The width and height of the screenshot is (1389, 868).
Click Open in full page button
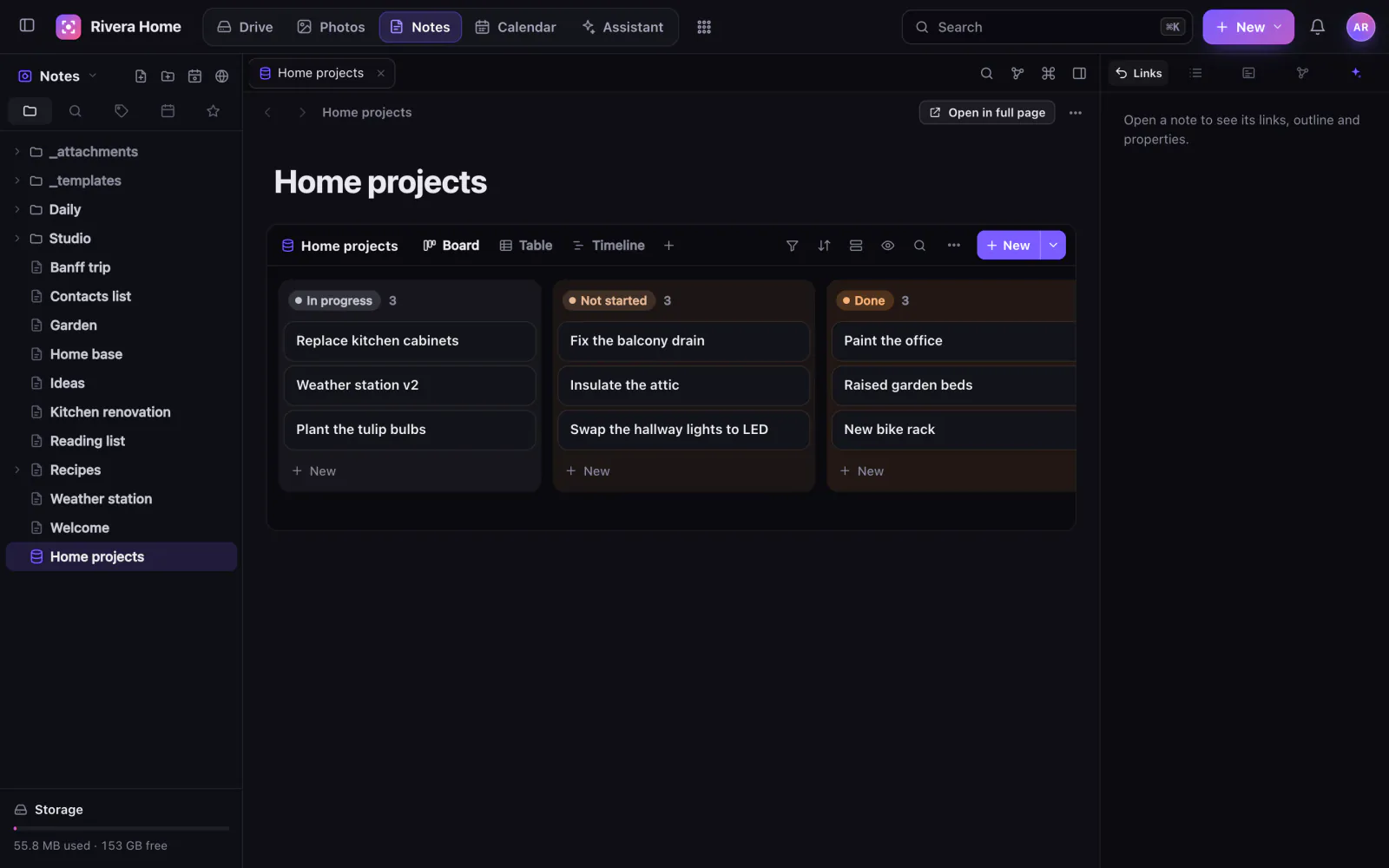pos(987,113)
